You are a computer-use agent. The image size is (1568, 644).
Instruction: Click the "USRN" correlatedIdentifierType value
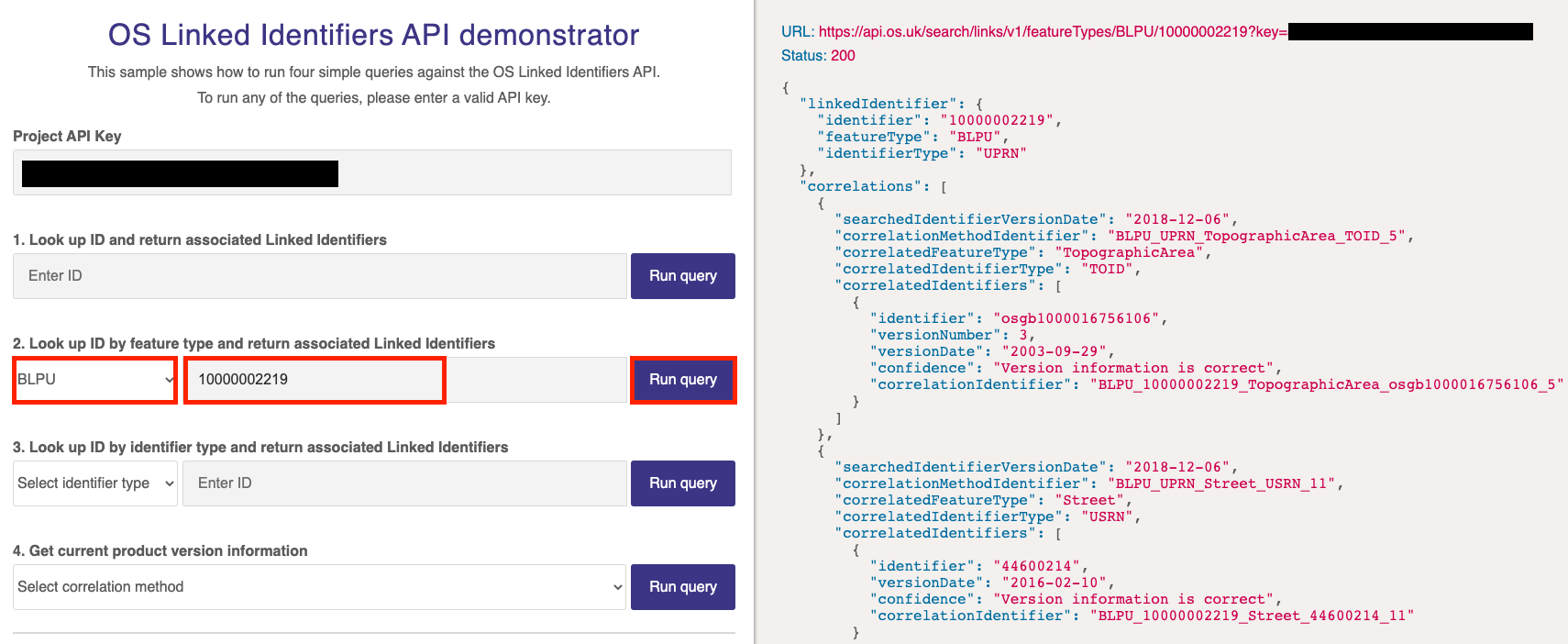(x=1107, y=516)
